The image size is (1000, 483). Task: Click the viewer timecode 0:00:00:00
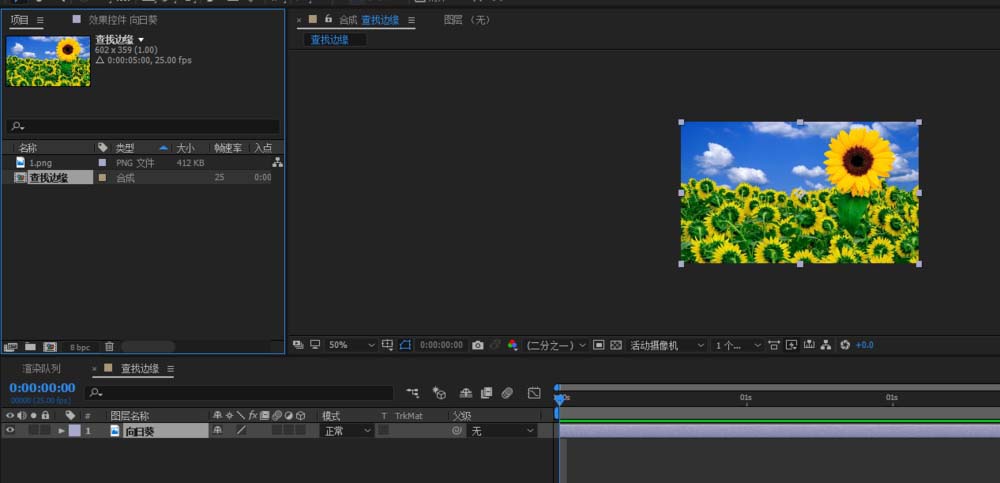tap(441, 345)
